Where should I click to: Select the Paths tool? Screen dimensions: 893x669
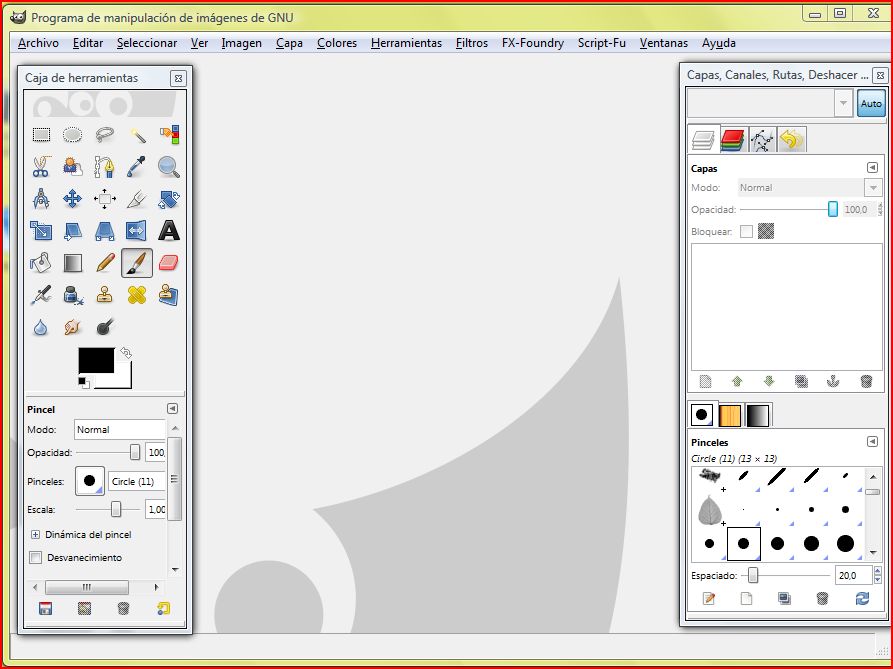coord(105,167)
